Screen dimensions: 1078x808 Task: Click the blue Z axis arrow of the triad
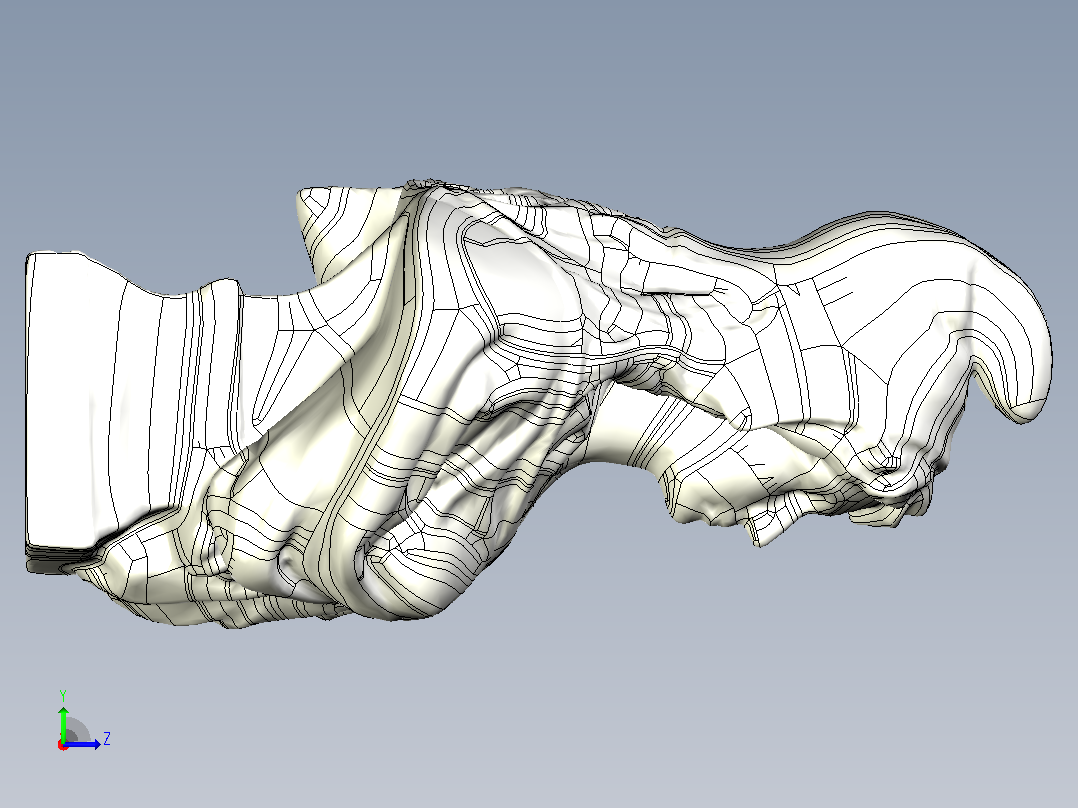82,744
